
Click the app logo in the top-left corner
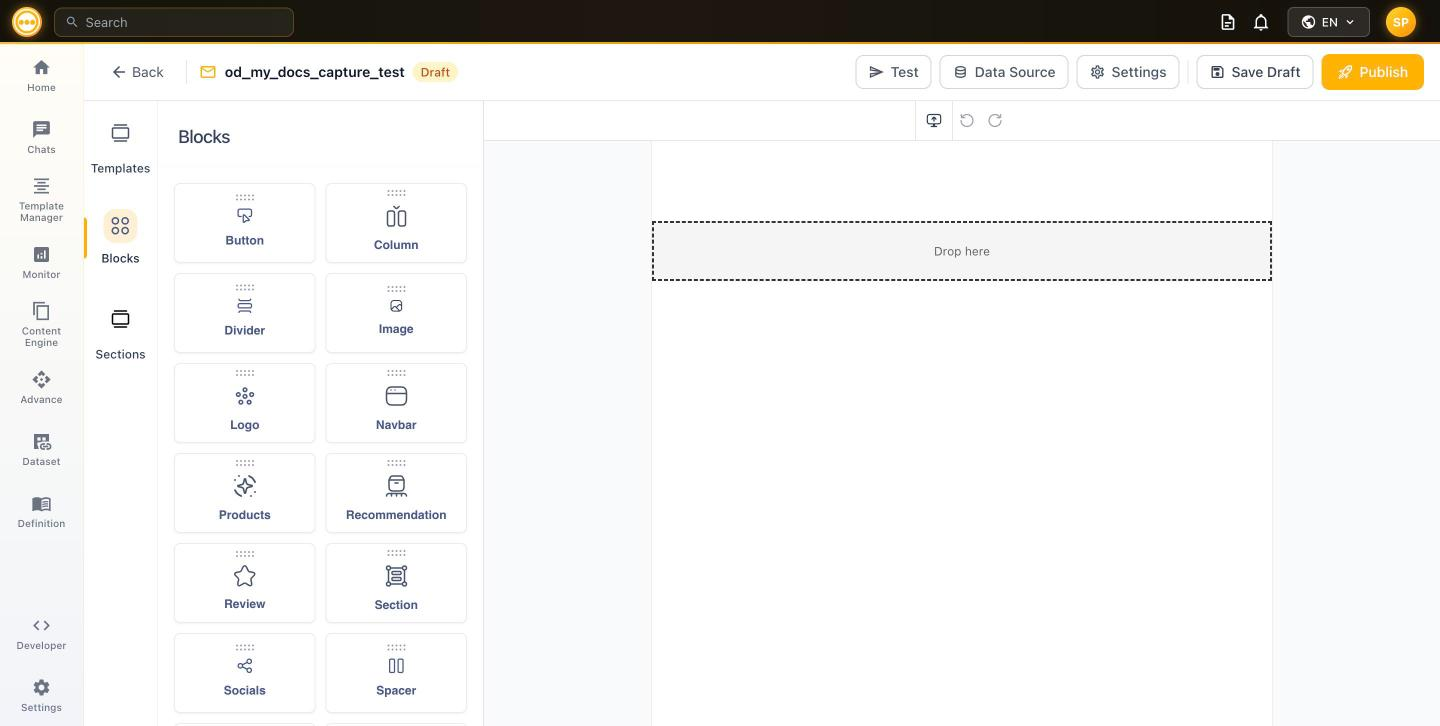27,21
